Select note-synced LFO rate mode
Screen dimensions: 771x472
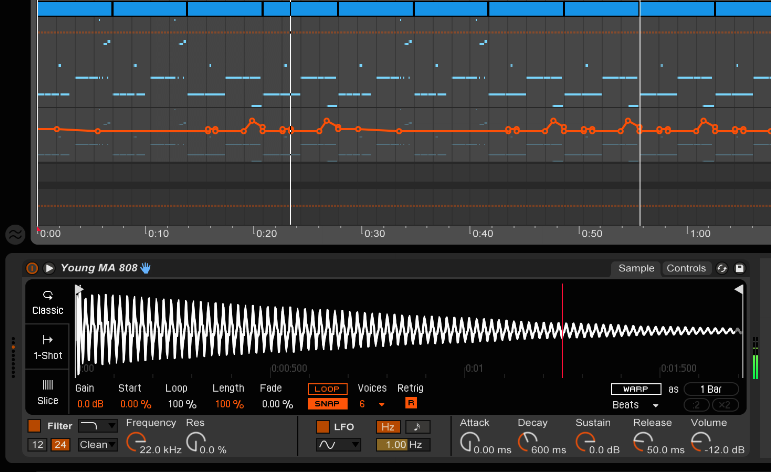(417, 427)
